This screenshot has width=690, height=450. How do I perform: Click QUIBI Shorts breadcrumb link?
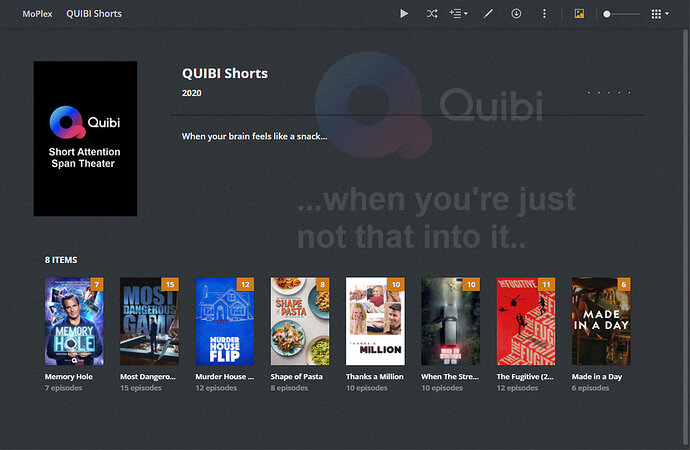94,14
